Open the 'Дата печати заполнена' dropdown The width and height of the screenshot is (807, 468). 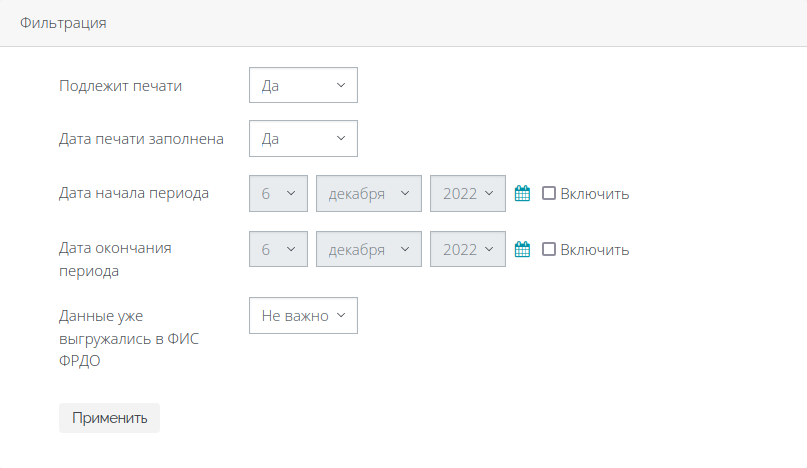(x=303, y=138)
